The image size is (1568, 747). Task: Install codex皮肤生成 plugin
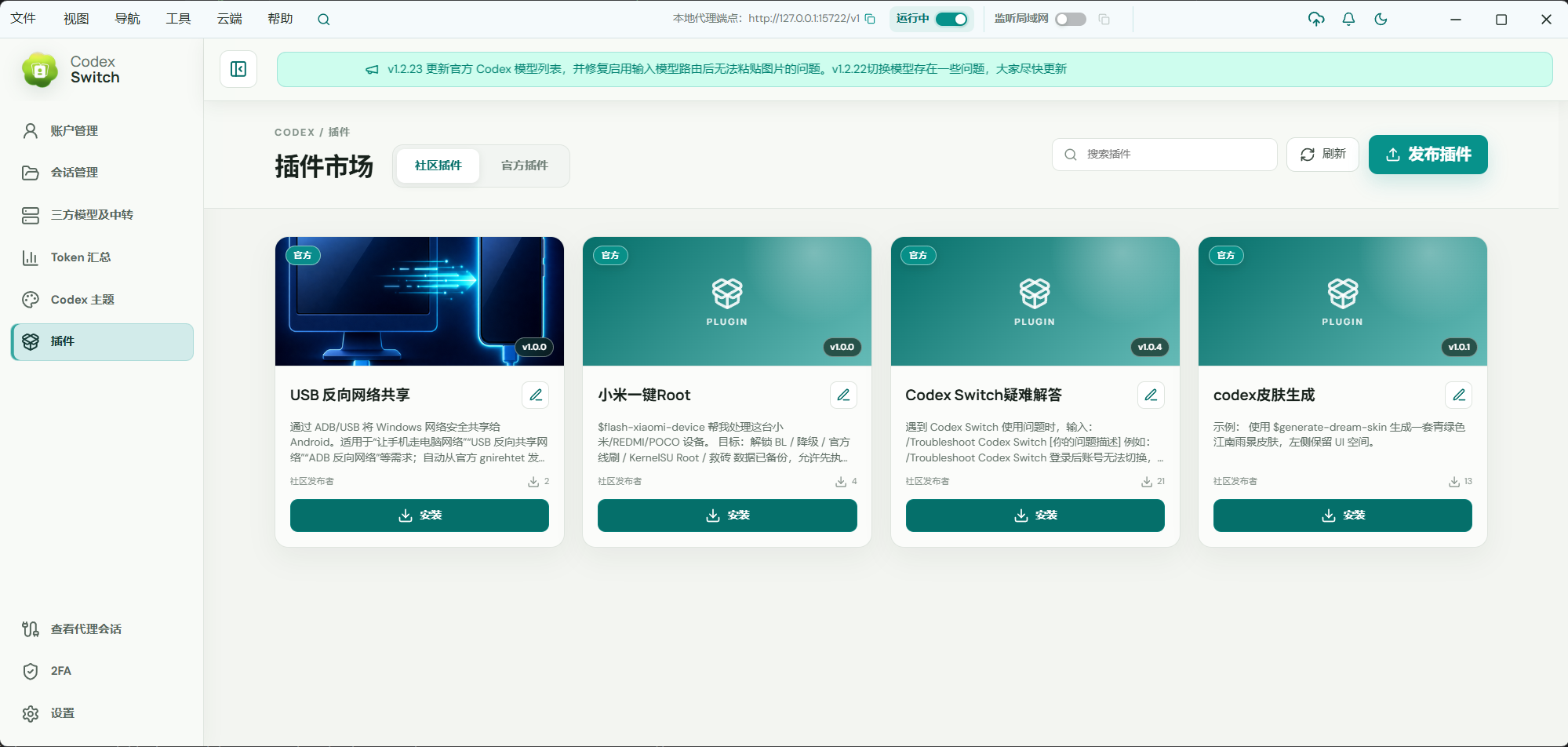(x=1343, y=516)
